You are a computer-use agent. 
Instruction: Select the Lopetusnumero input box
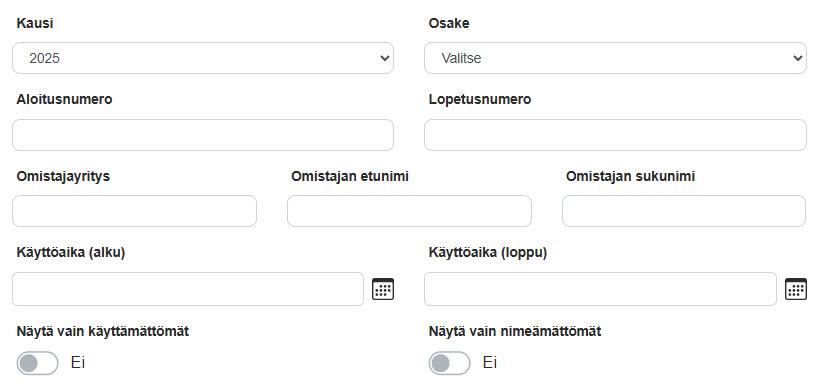tap(615, 135)
